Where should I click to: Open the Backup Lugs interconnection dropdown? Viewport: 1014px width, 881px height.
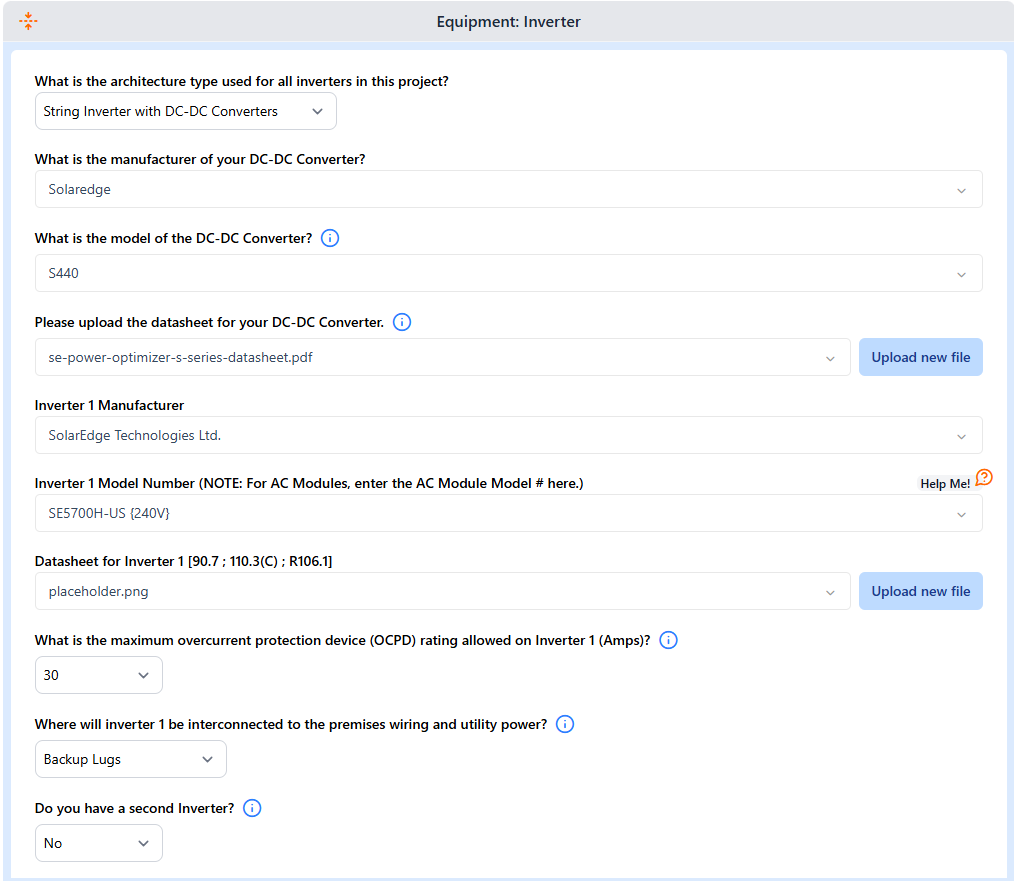coord(131,759)
